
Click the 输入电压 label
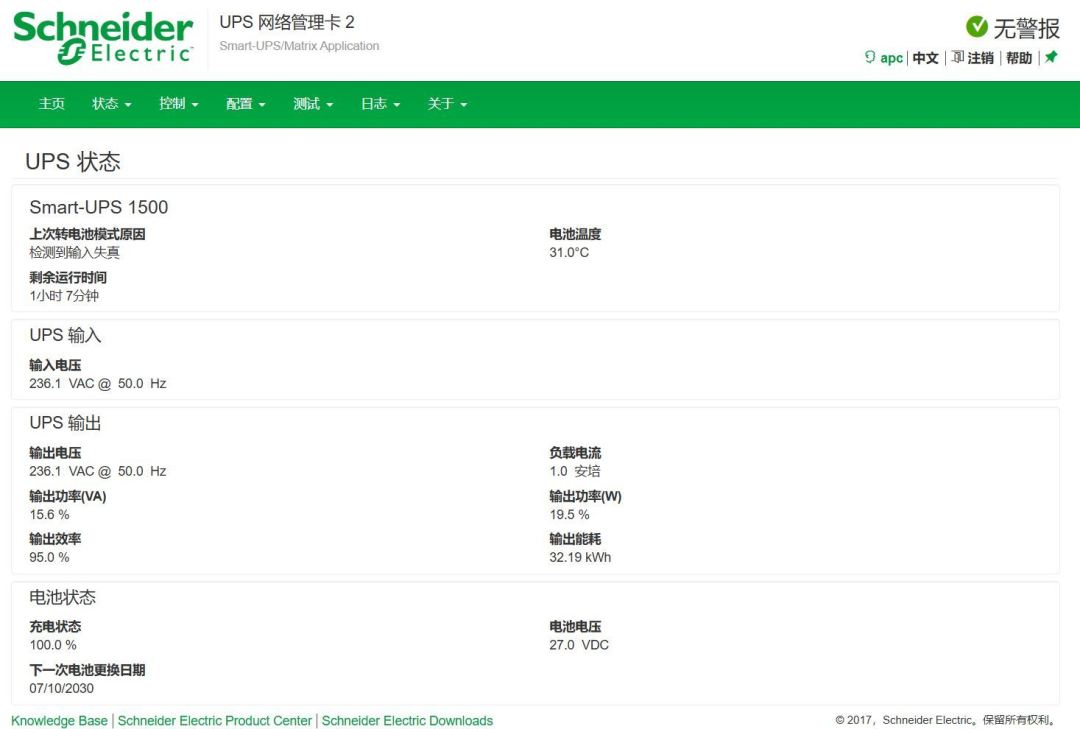point(55,365)
